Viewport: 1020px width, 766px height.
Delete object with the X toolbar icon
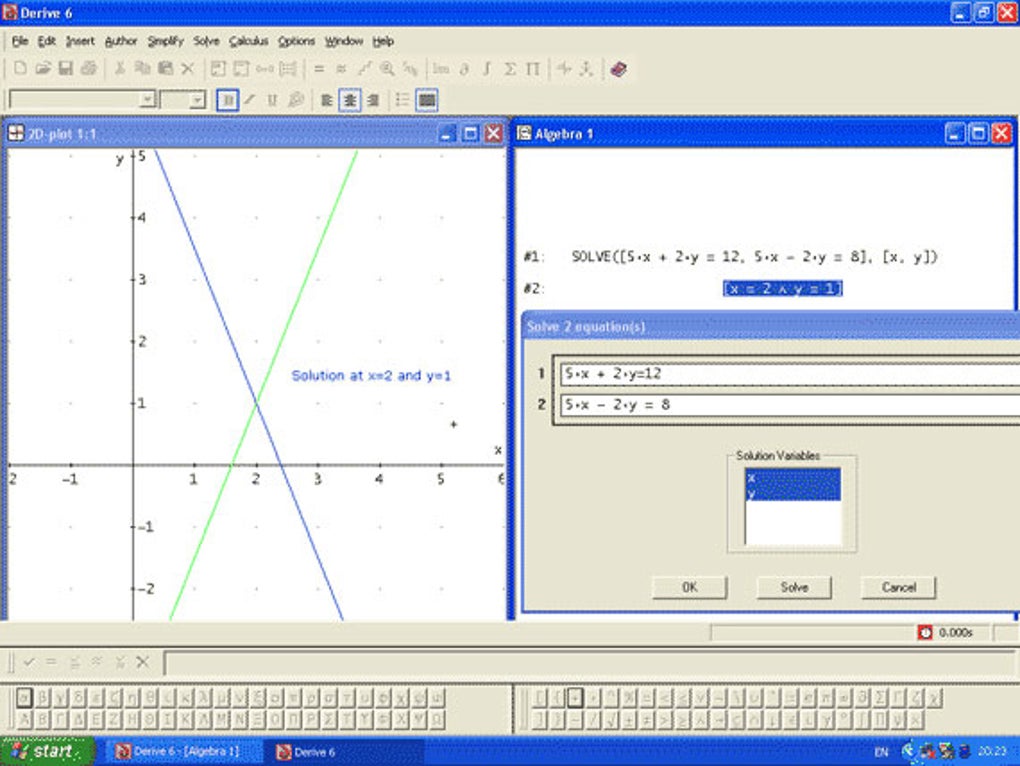click(188, 68)
